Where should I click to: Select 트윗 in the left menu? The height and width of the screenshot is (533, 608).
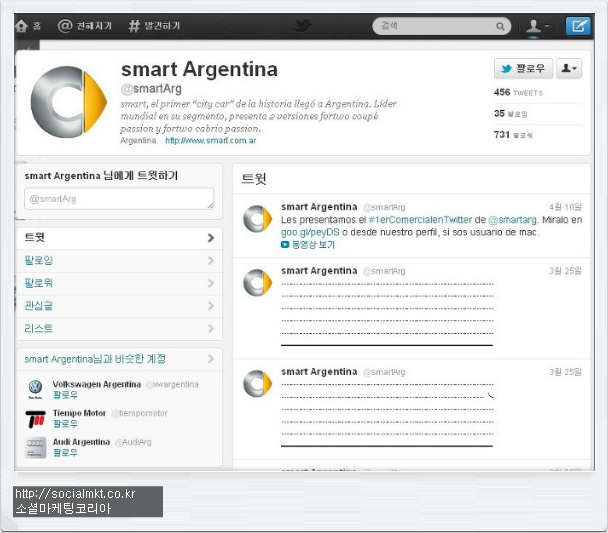click(119, 238)
